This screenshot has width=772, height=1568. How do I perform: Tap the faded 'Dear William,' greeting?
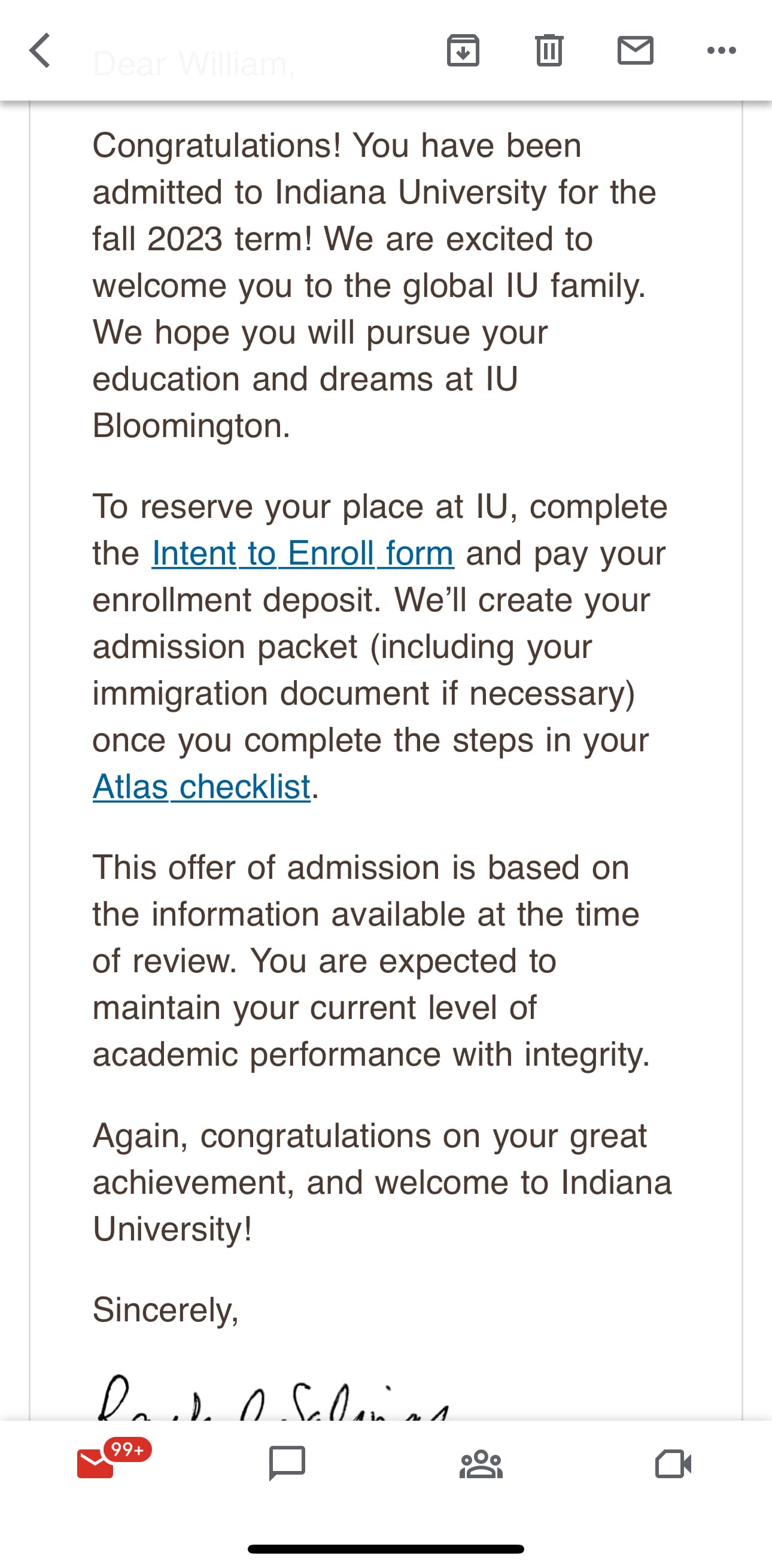tap(193, 64)
